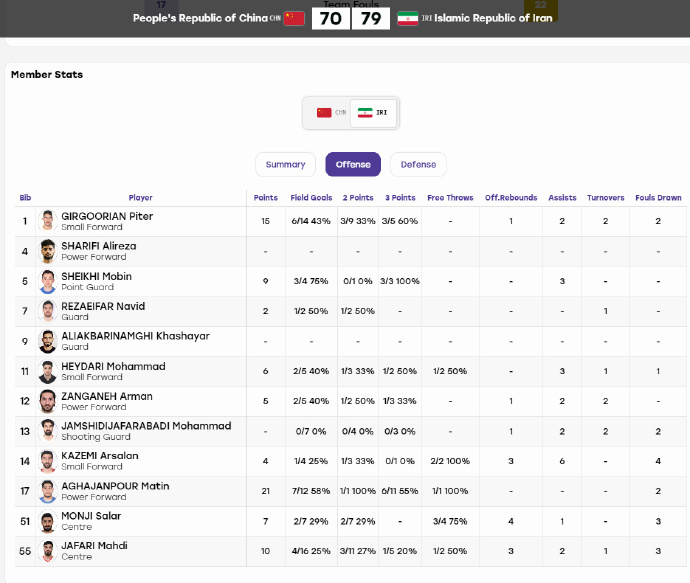Click REZAEIFAR's 2 points 1/2 50%
Screen dimensions: 690x583
(x=358, y=311)
